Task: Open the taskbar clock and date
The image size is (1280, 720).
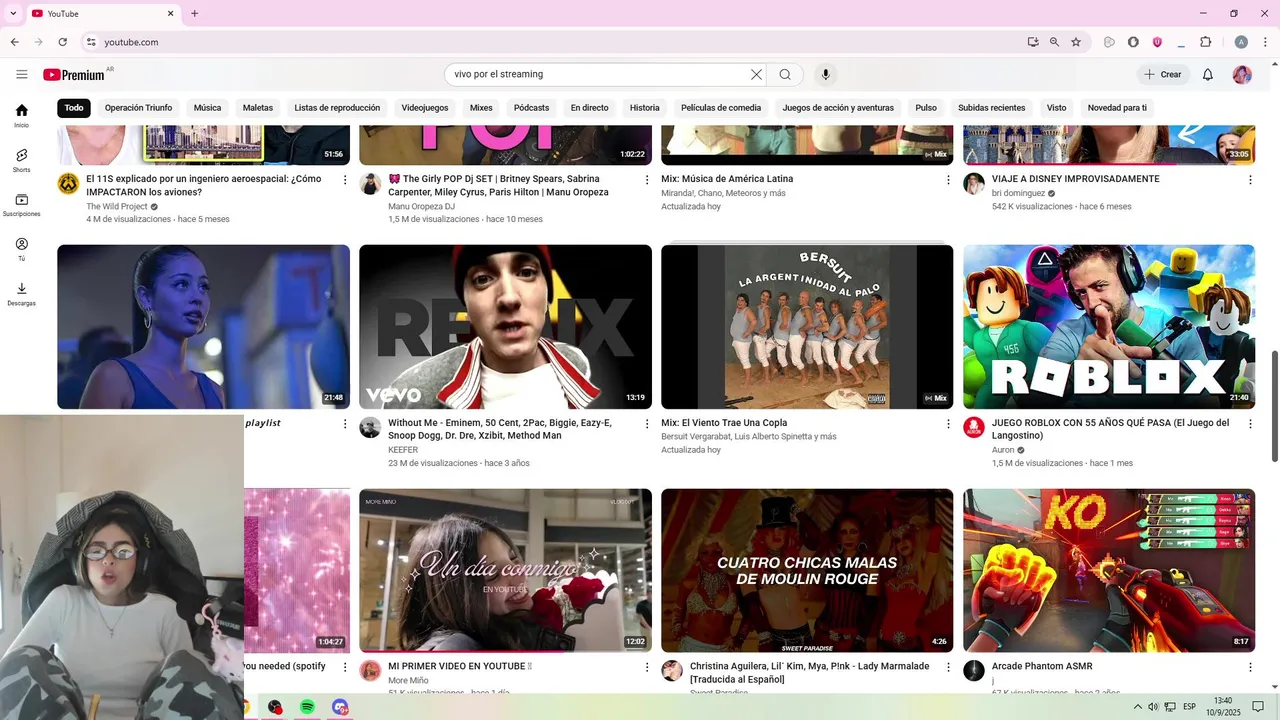Action: [x=1222, y=707]
